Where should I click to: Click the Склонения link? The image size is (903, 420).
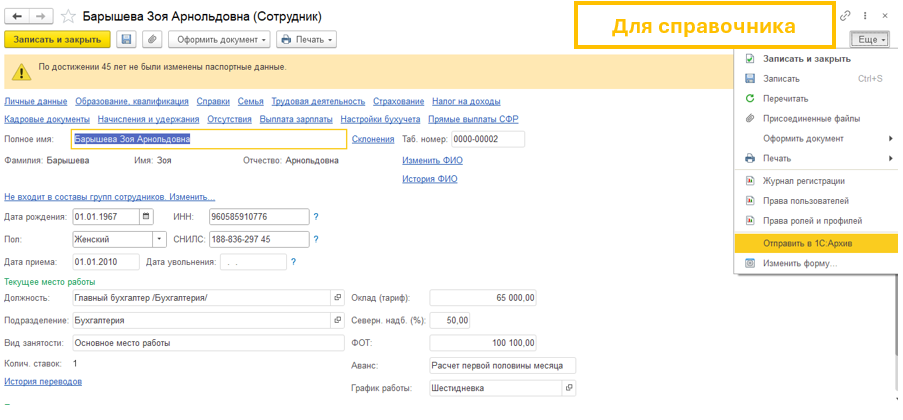tap(373, 139)
